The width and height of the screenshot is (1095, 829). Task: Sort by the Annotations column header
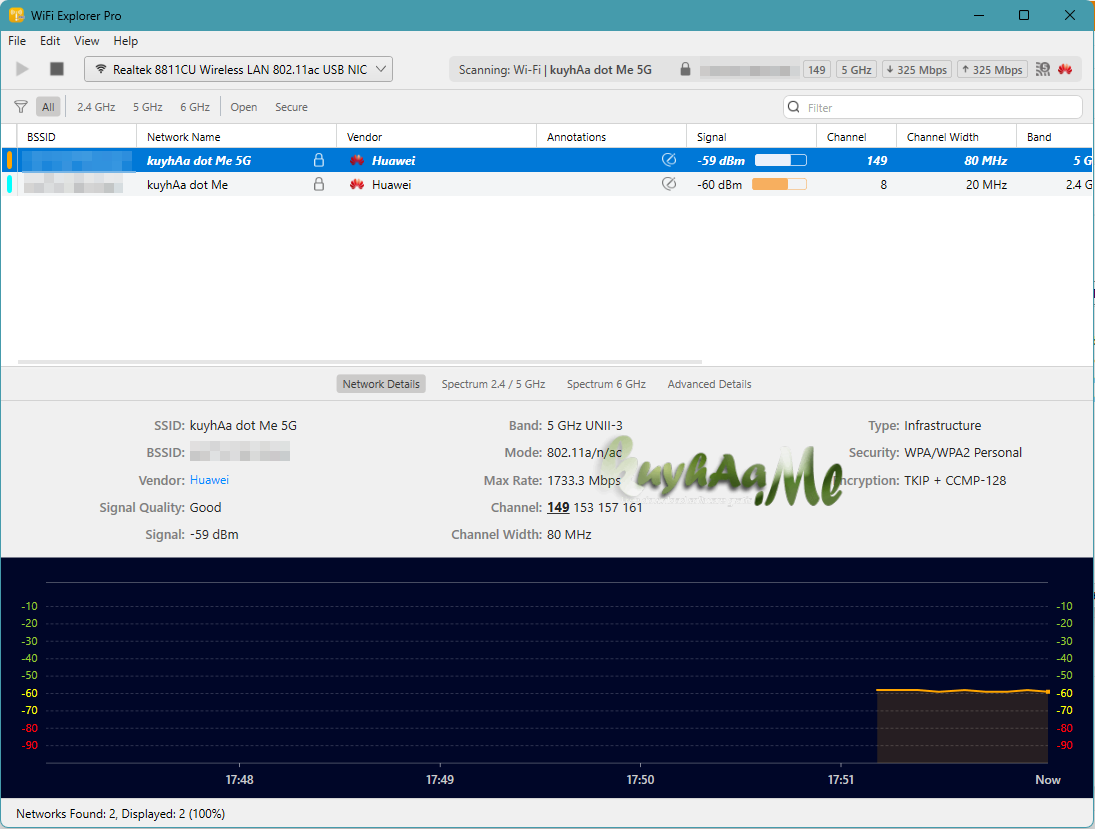click(x=611, y=137)
